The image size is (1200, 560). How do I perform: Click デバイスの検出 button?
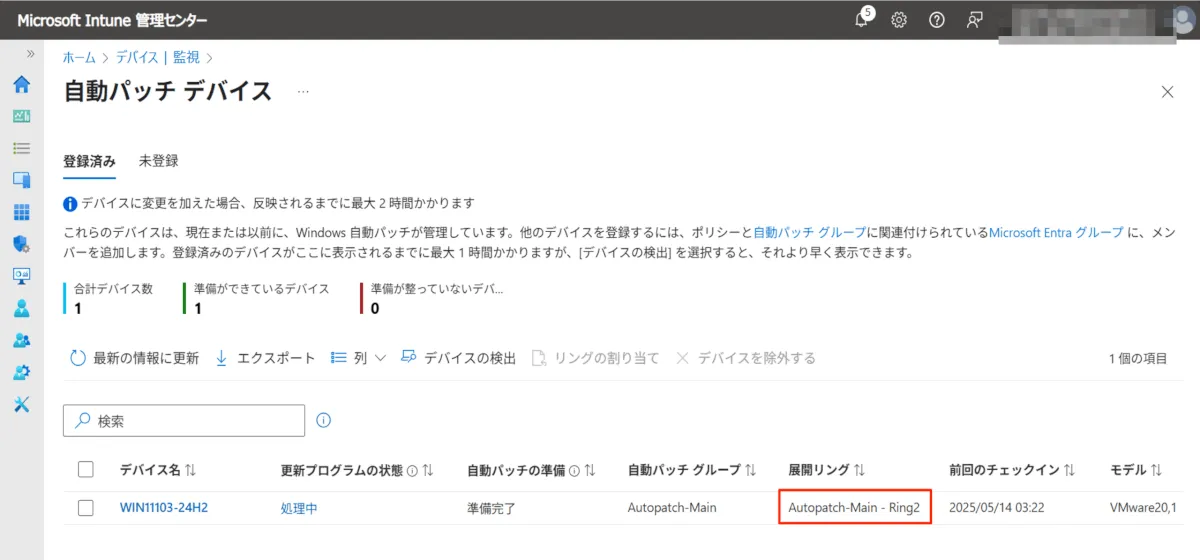pos(458,358)
